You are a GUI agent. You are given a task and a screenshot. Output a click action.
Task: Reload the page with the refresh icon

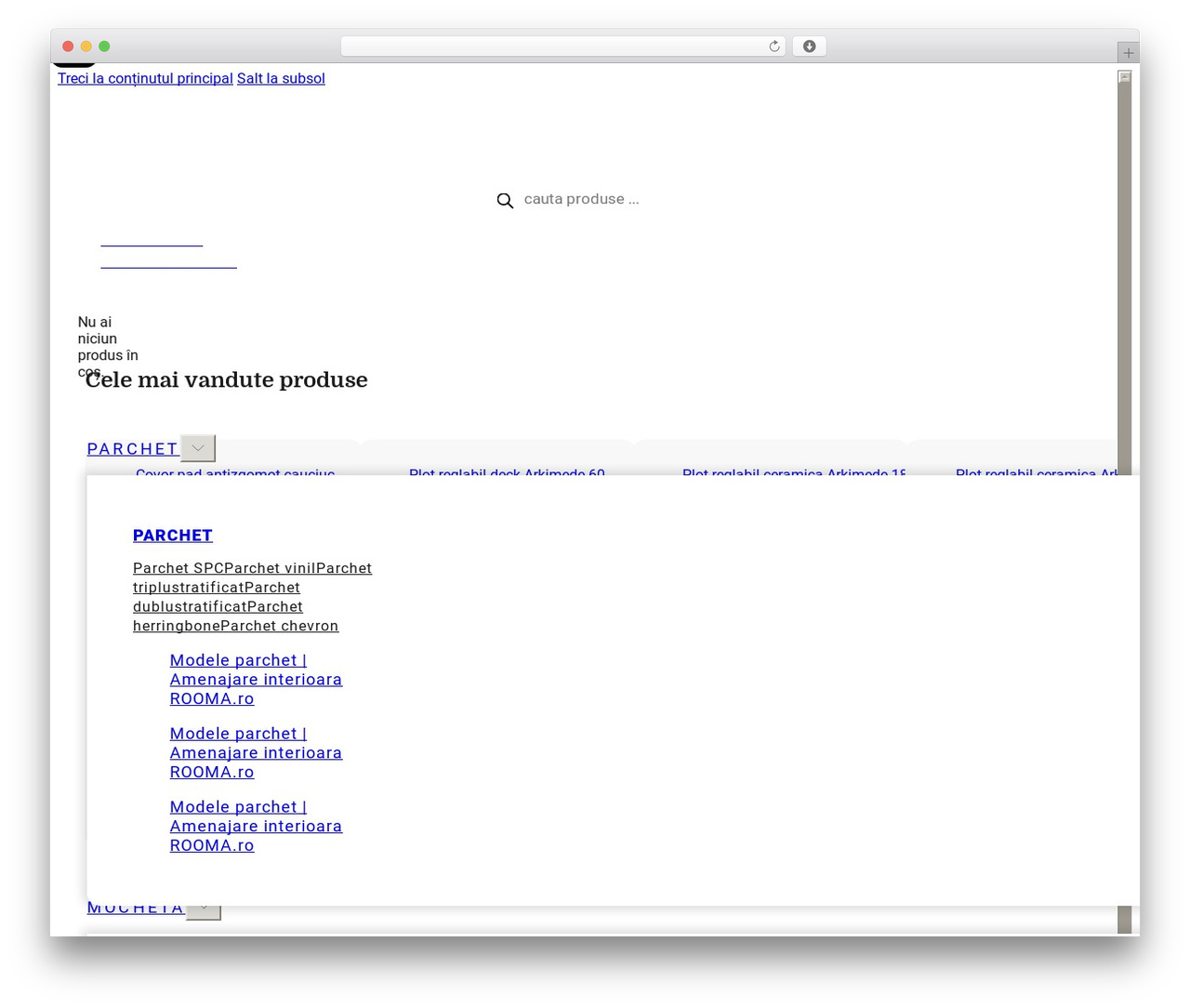pyautogui.click(x=773, y=46)
